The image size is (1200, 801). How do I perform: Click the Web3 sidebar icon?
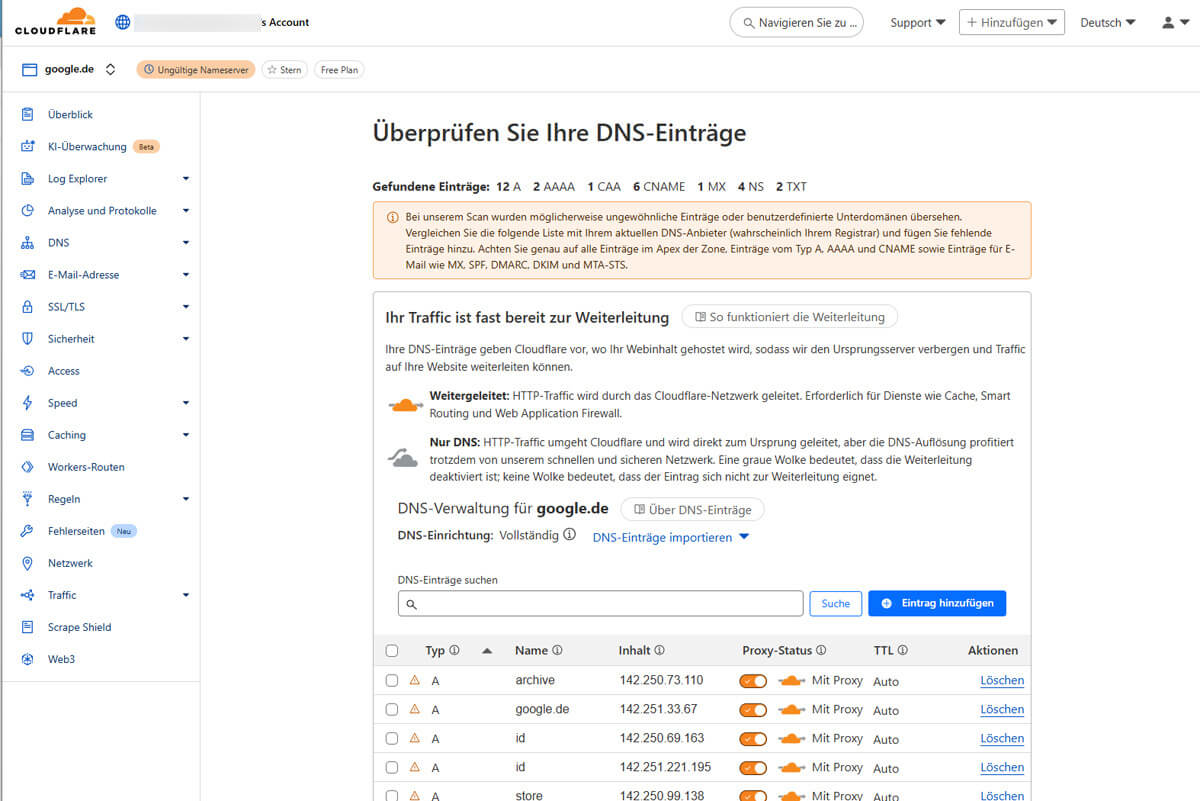click(x=28, y=659)
